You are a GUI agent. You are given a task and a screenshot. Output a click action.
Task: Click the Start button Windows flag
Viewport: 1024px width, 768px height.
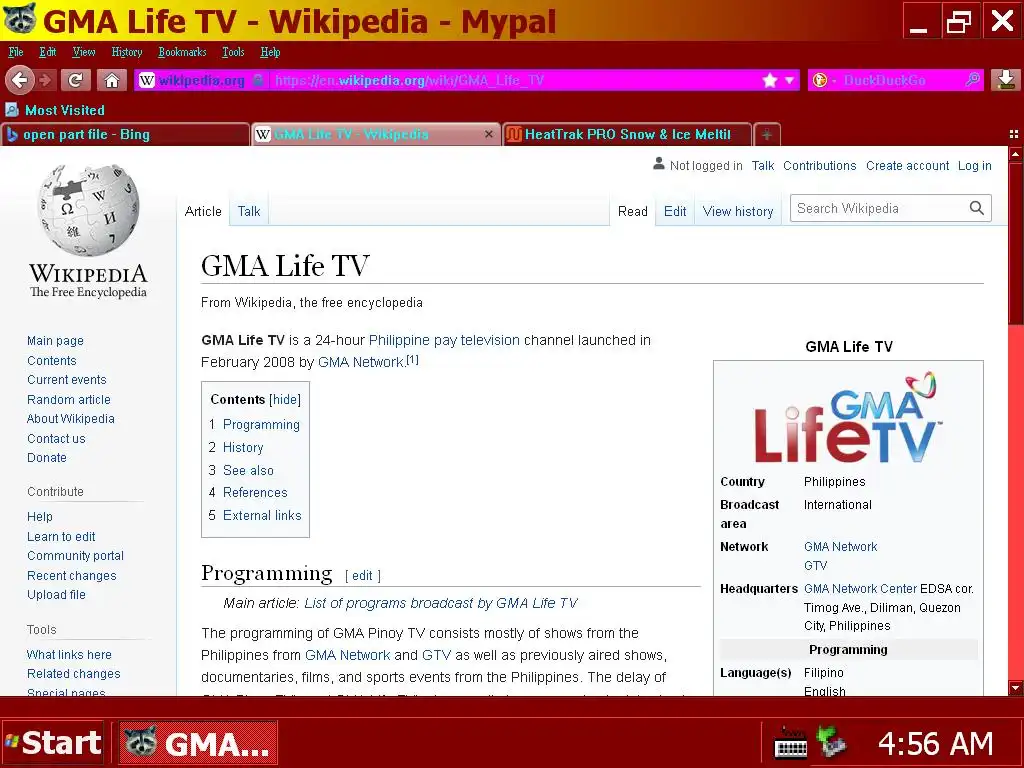(x=12, y=743)
